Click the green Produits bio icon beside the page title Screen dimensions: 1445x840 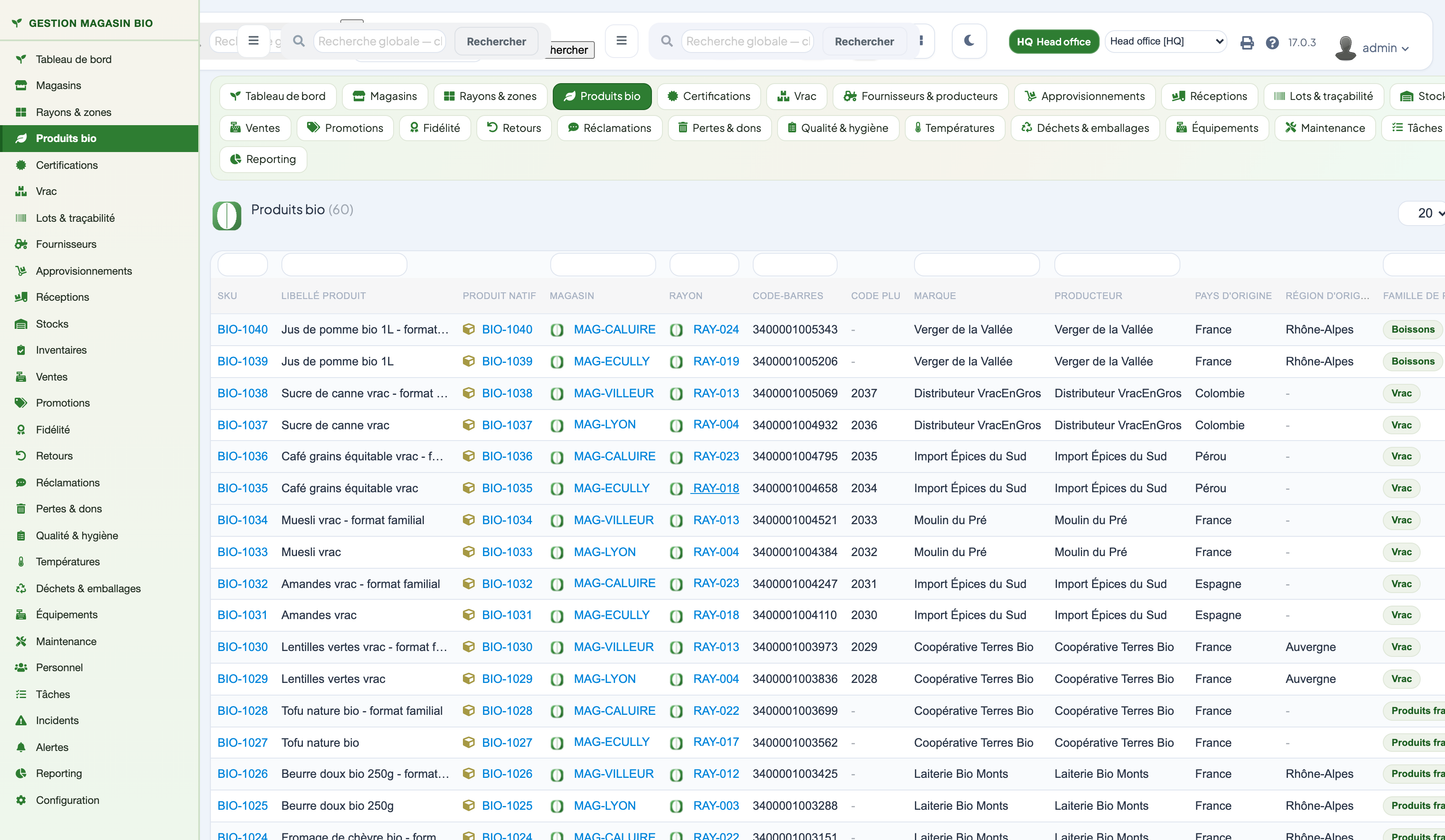(x=227, y=216)
